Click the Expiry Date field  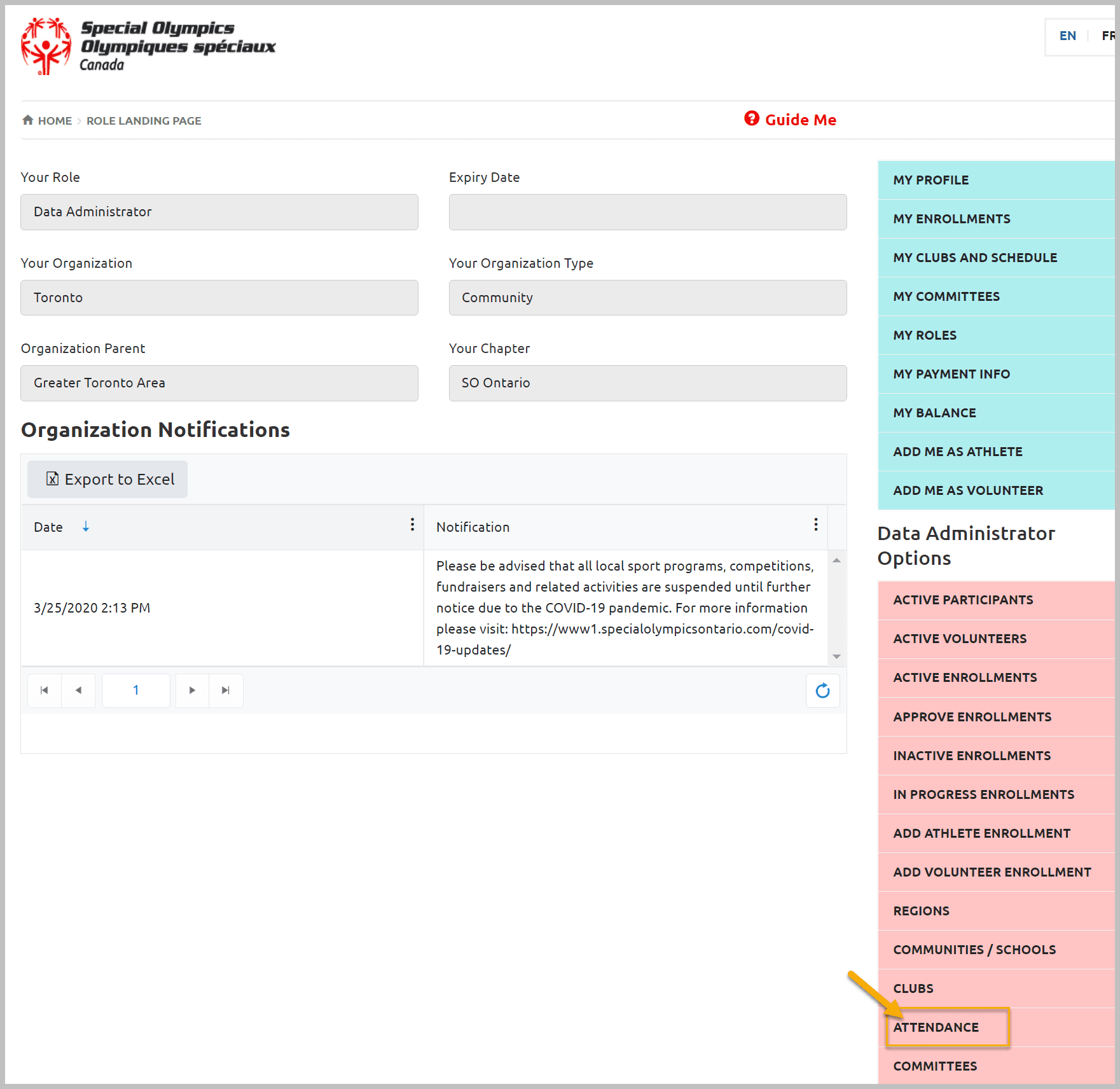647,212
